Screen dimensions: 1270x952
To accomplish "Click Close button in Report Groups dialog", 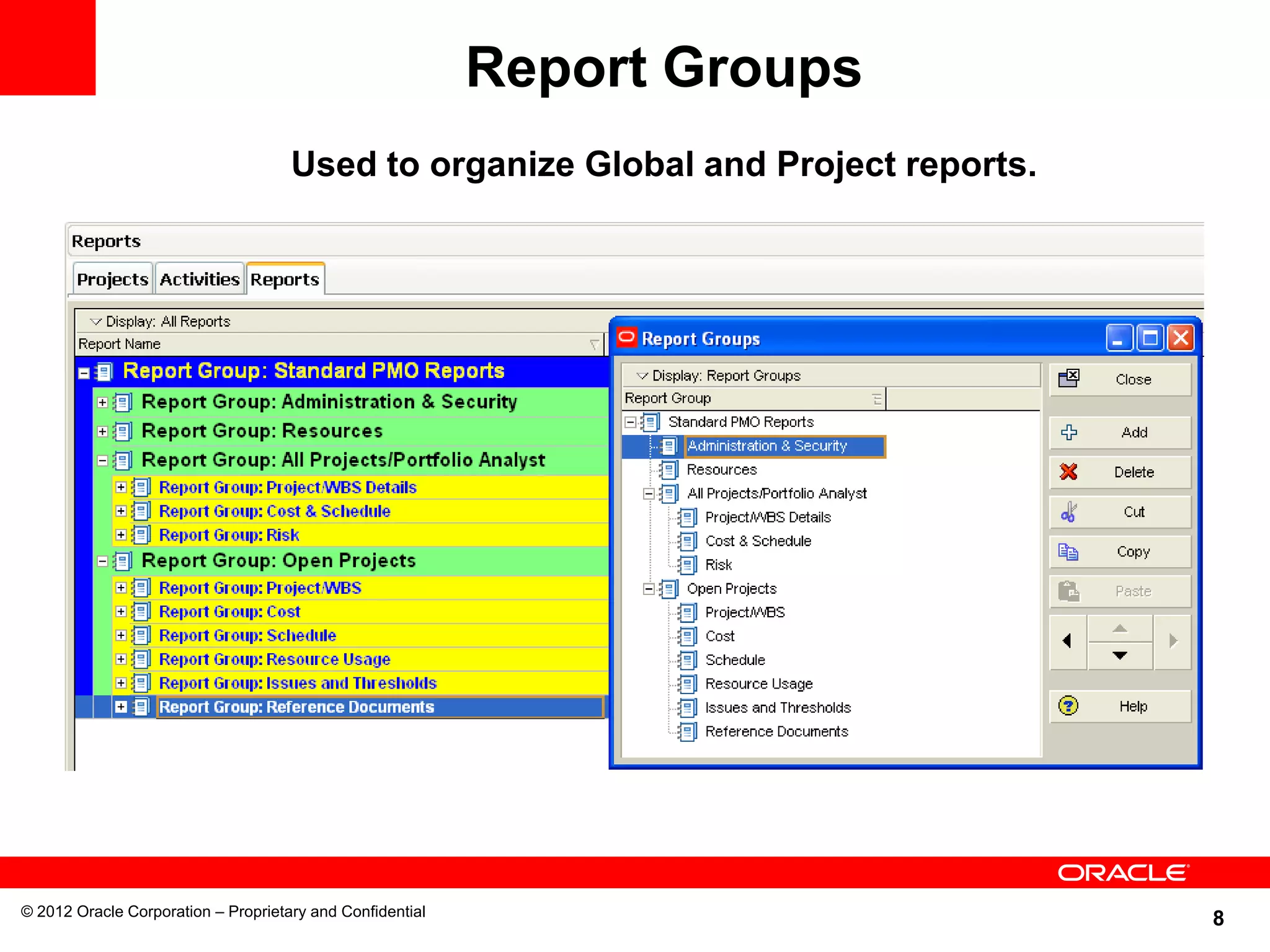I will point(1120,379).
